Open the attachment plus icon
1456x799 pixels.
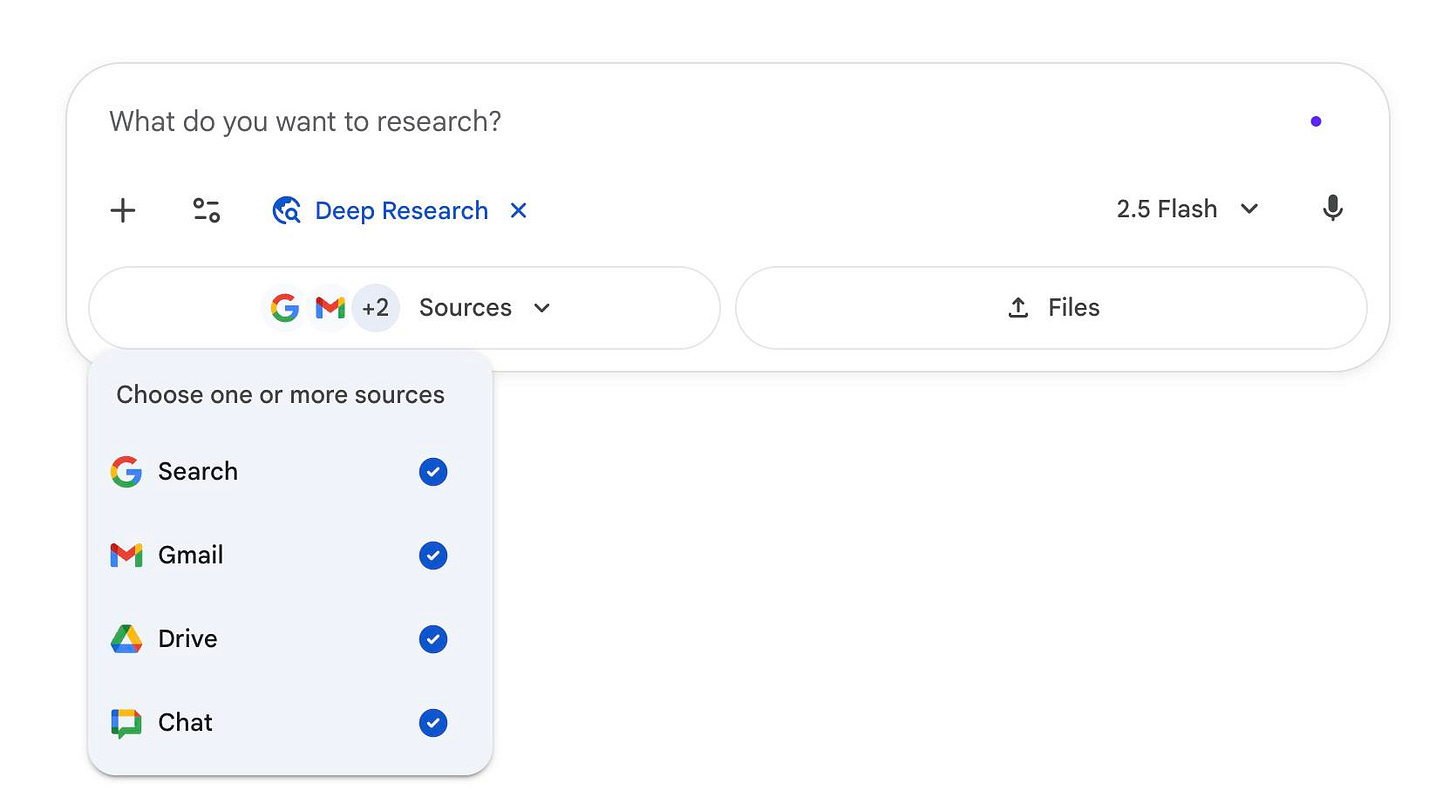tap(122, 210)
